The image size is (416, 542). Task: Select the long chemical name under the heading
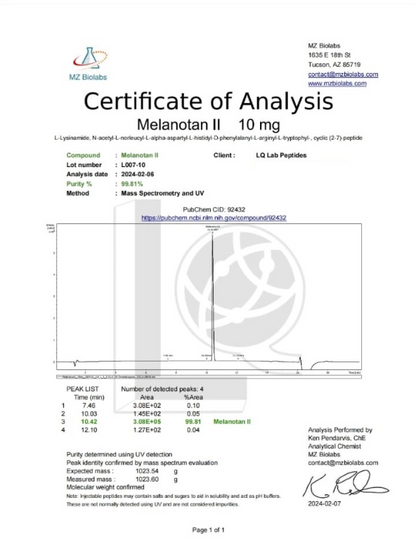tap(208, 138)
